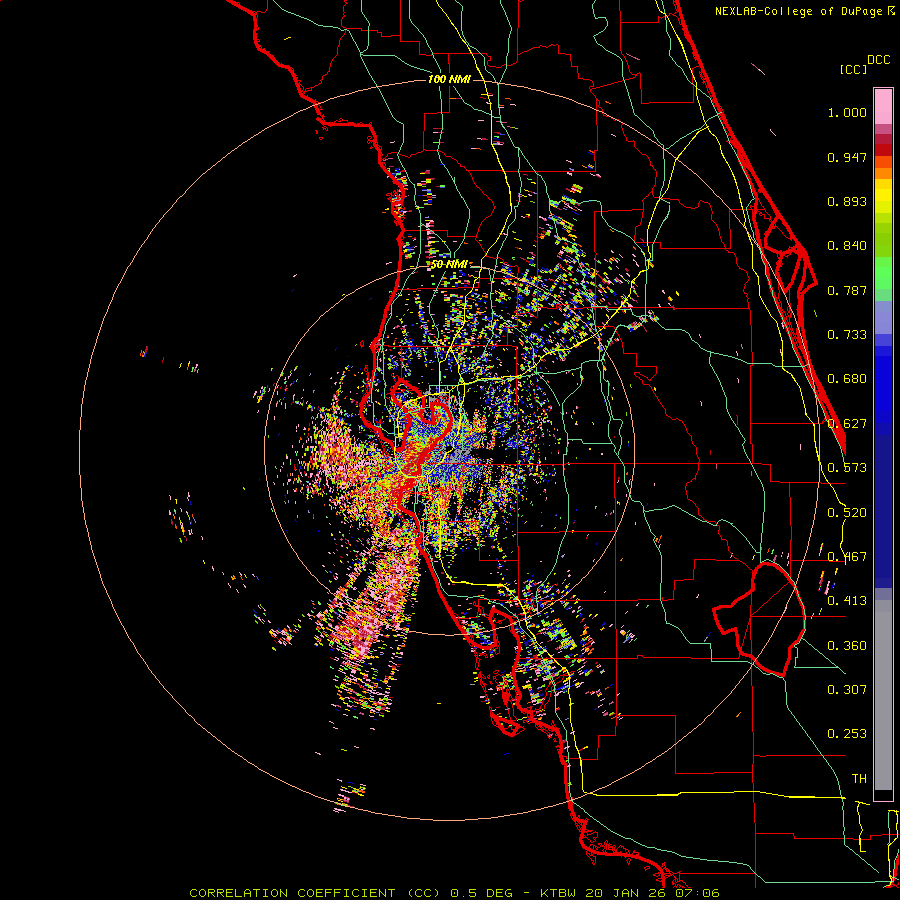Click the 100 NMI range ring label
Screen dimensions: 900x900
(x=449, y=79)
